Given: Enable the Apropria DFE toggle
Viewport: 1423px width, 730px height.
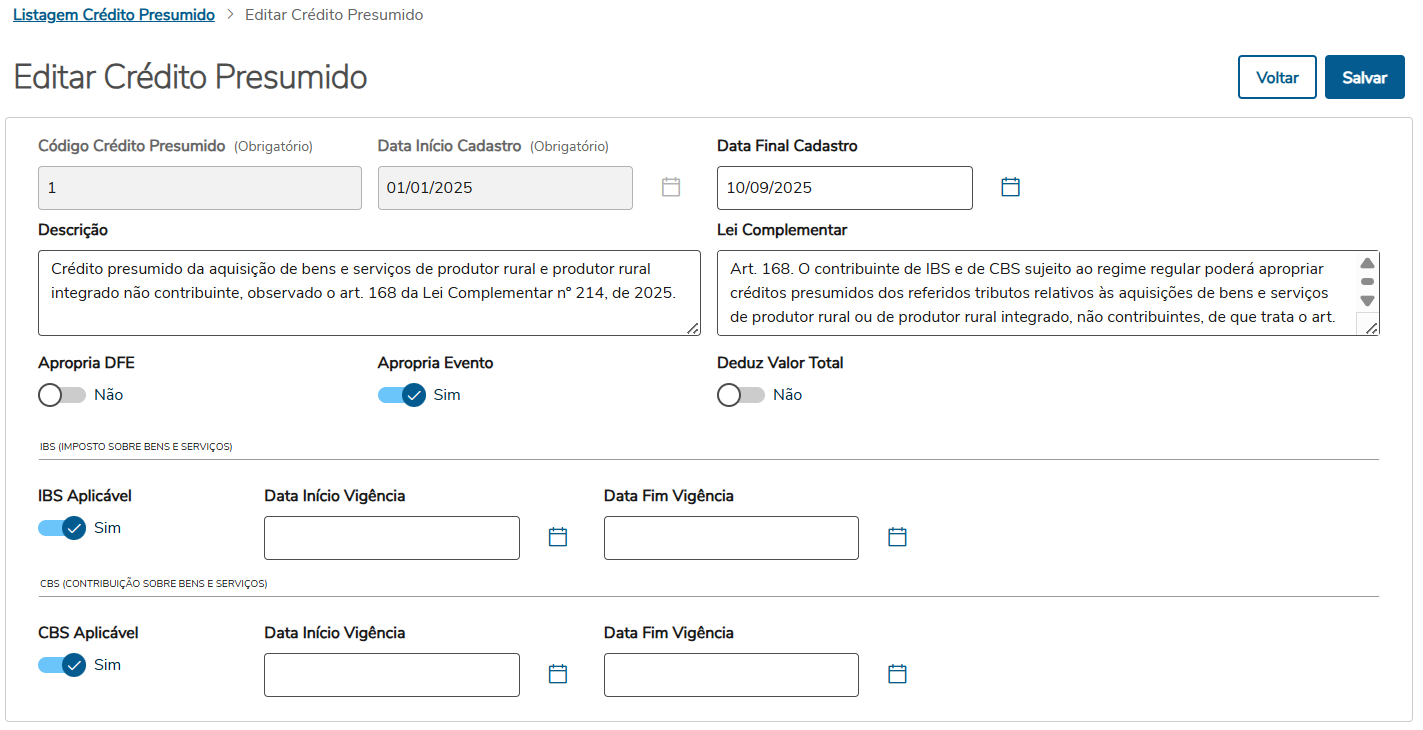Looking at the screenshot, I should point(62,395).
